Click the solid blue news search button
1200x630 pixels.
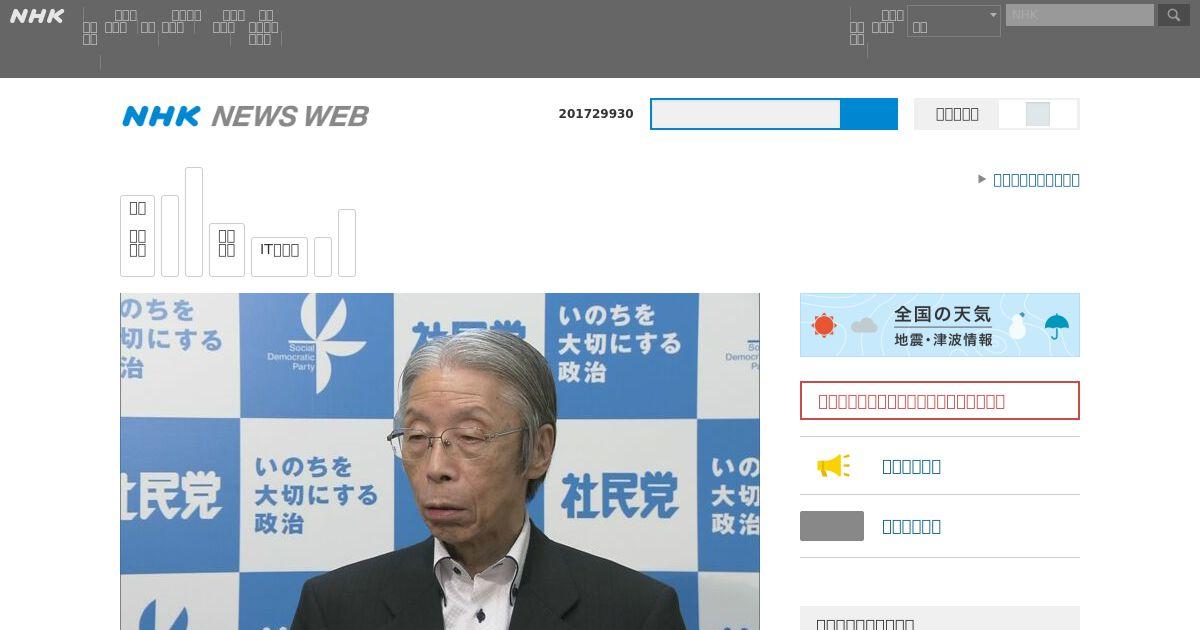(x=869, y=114)
